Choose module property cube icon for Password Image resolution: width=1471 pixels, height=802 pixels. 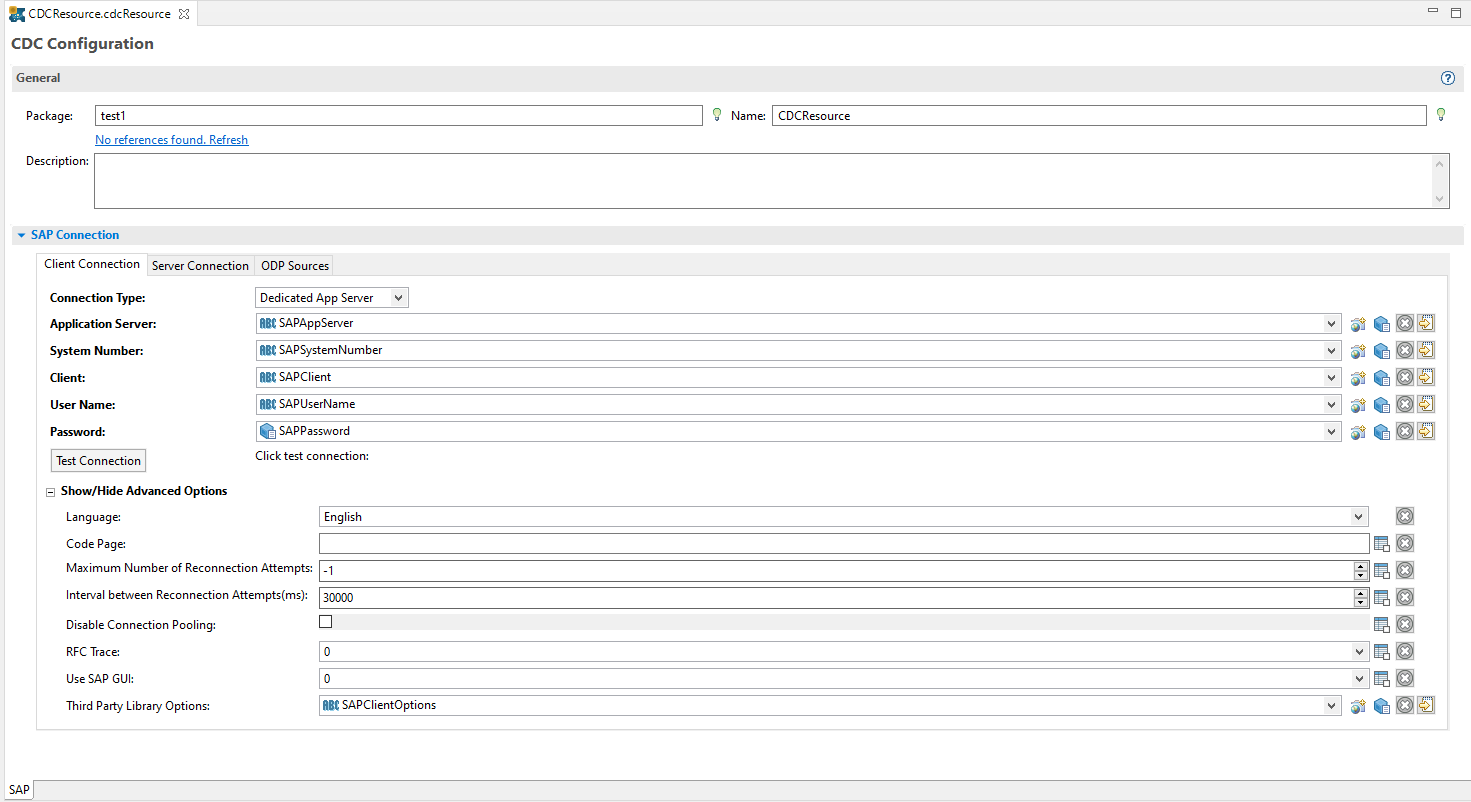(x=1381, y=432)
